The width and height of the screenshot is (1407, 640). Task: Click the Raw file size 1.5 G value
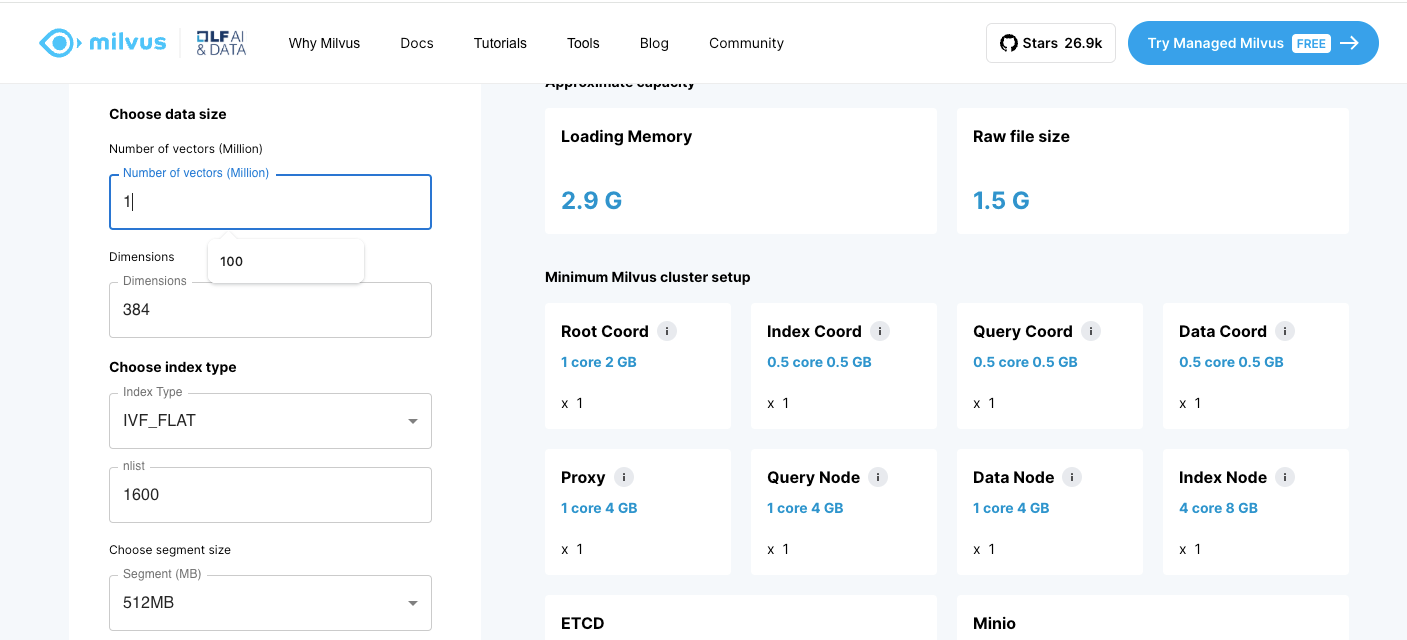pyautogui.click(x=1001, y=200)
